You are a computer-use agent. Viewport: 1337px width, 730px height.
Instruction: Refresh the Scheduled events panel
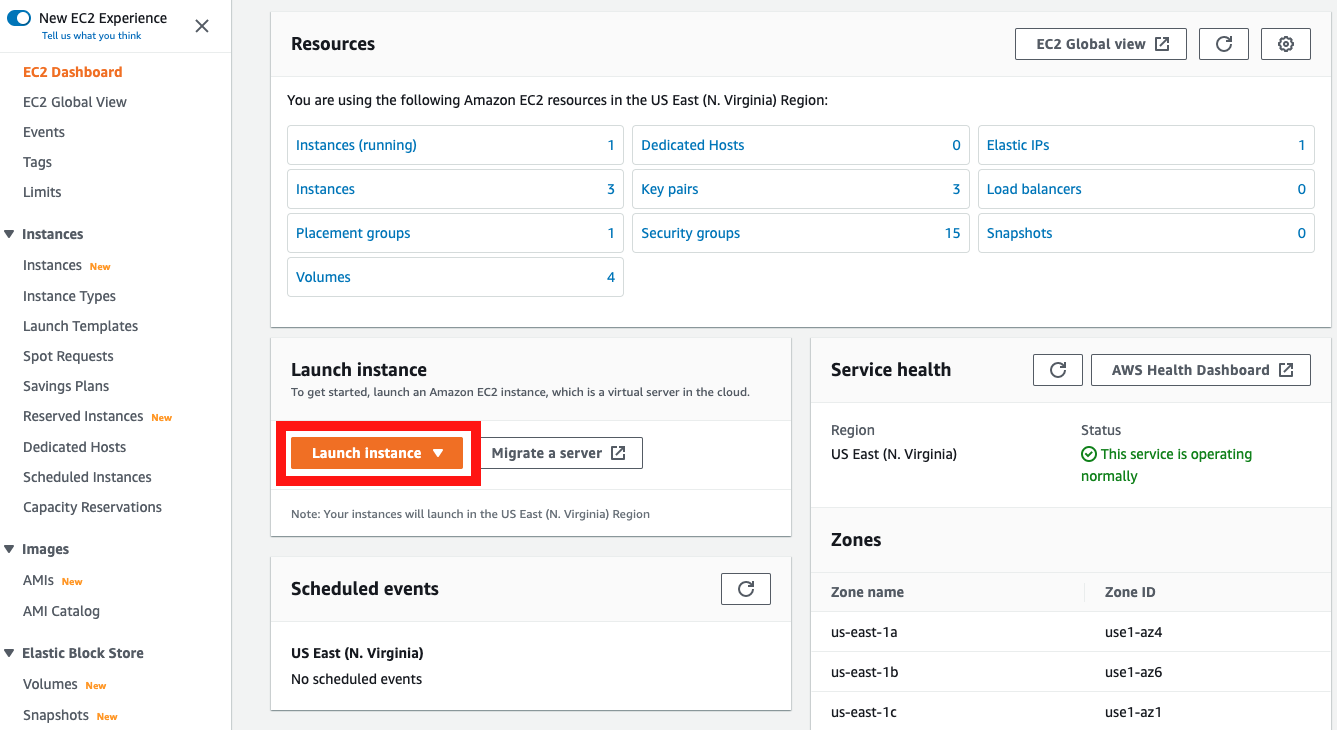click(x=746, y=589)
